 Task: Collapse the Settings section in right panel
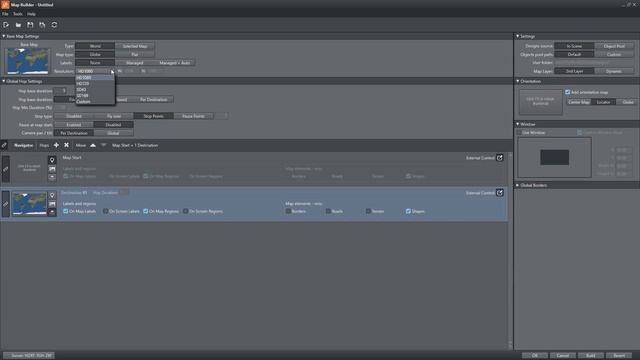click(518, 36)
